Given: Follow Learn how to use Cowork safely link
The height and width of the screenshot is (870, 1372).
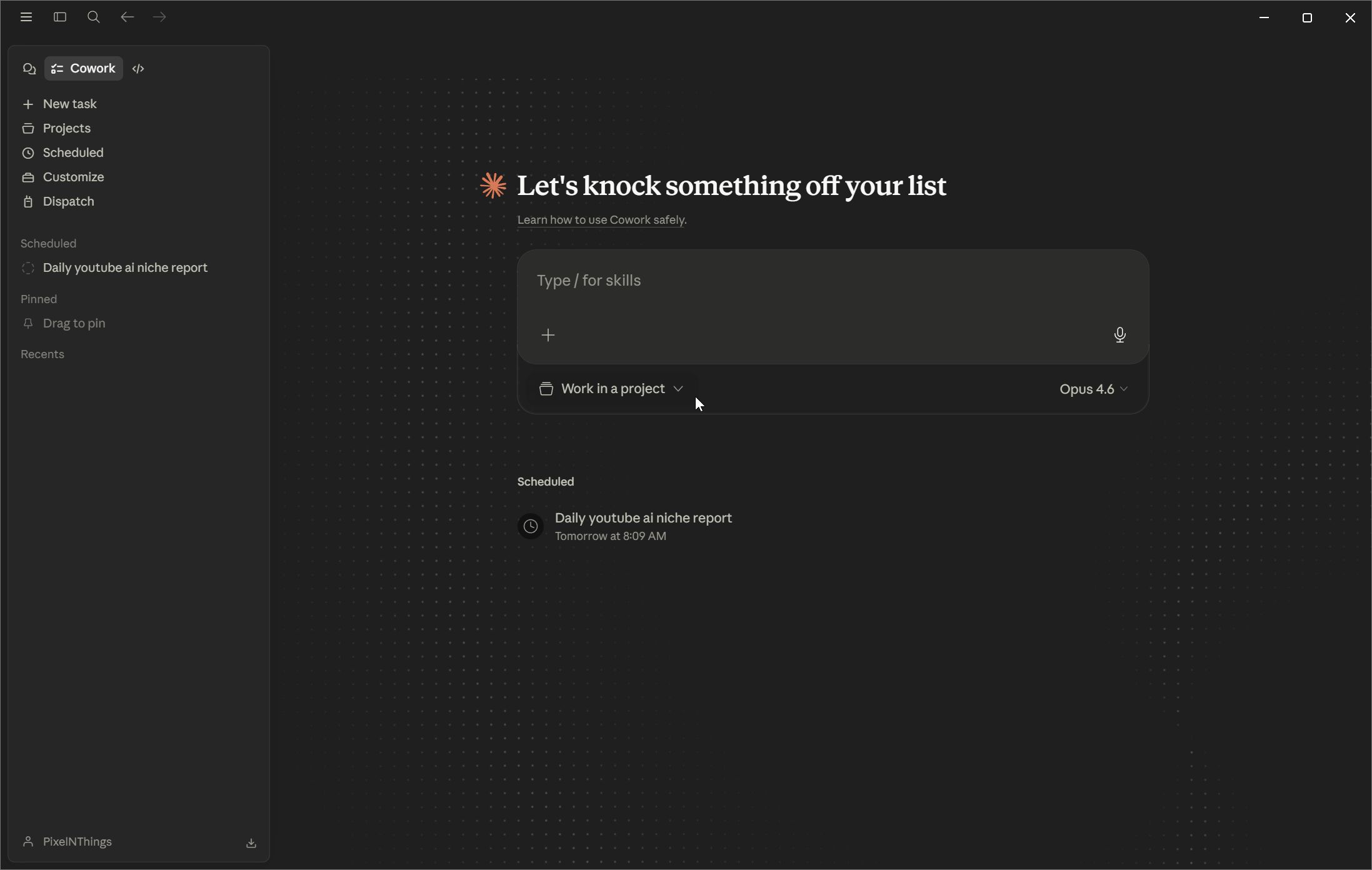Looking at the screenshot, I should click(601, 220).
